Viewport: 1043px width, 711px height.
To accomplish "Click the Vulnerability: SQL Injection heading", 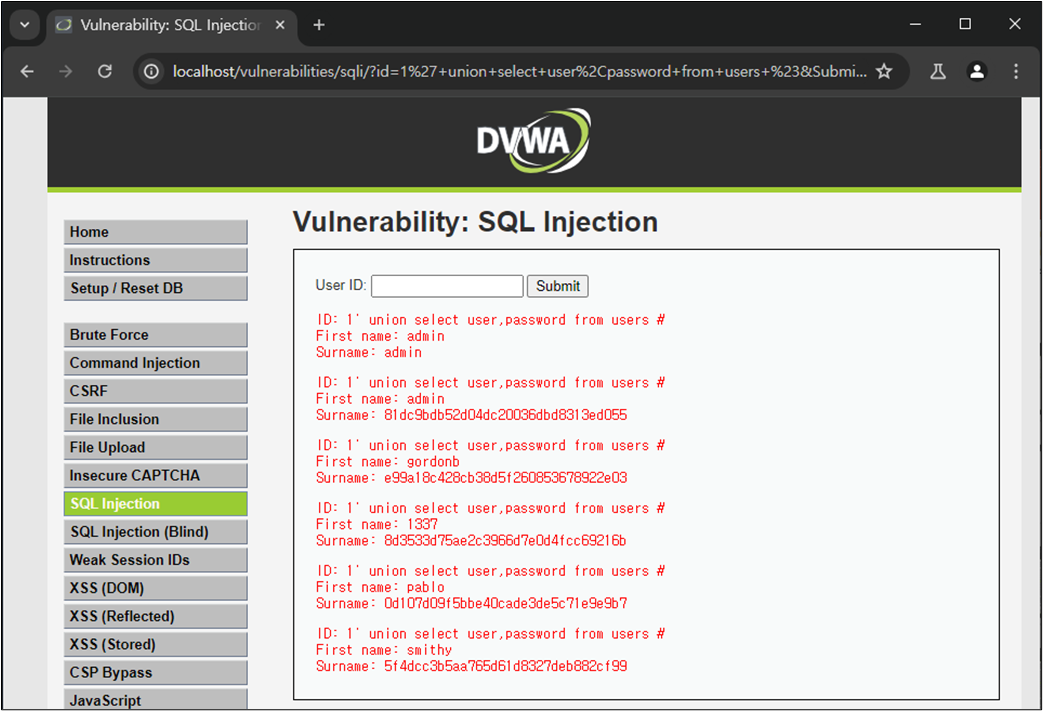I will pyautogui.click(x=475, y=222).
